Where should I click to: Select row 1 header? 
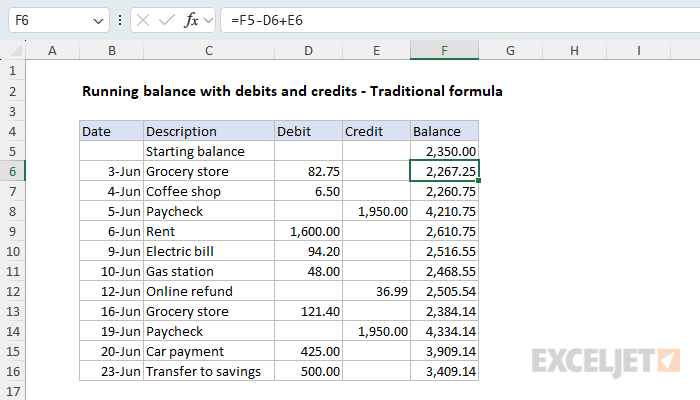pyautogui.click(x=12, y=71)
